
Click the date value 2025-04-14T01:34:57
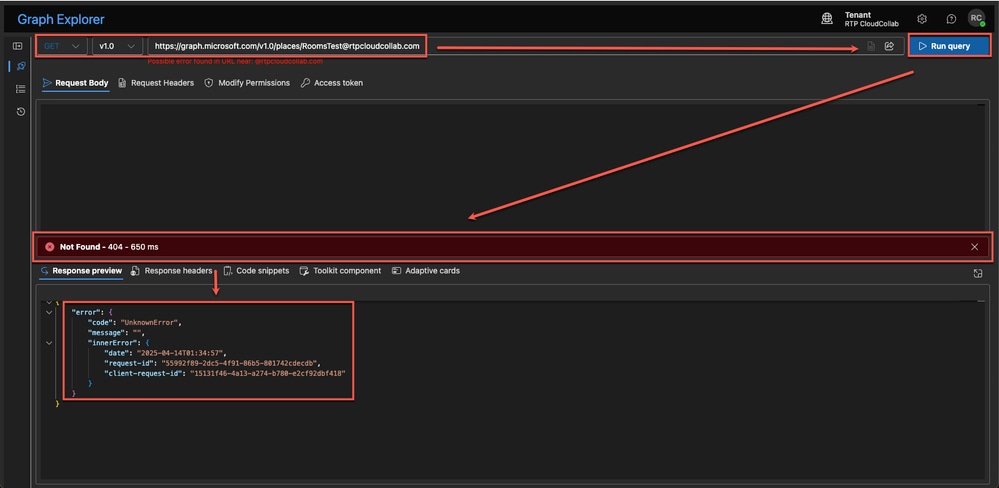[180, 353]
